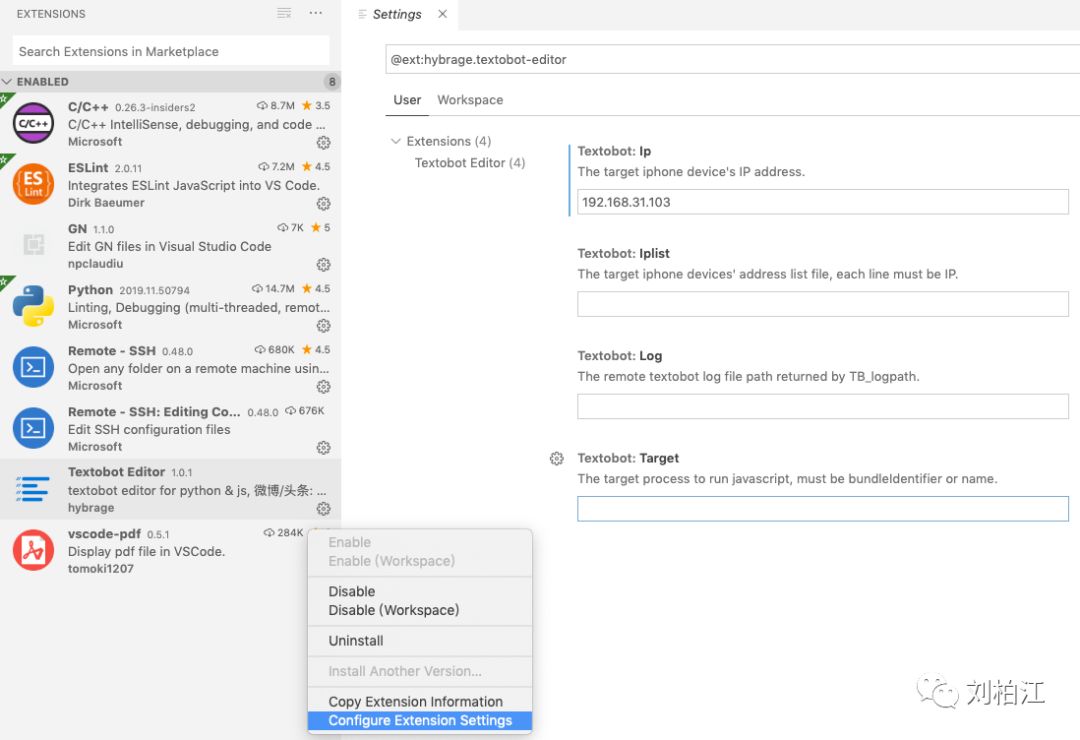Click the GN extension placeholder icon

tap(34, 245)
